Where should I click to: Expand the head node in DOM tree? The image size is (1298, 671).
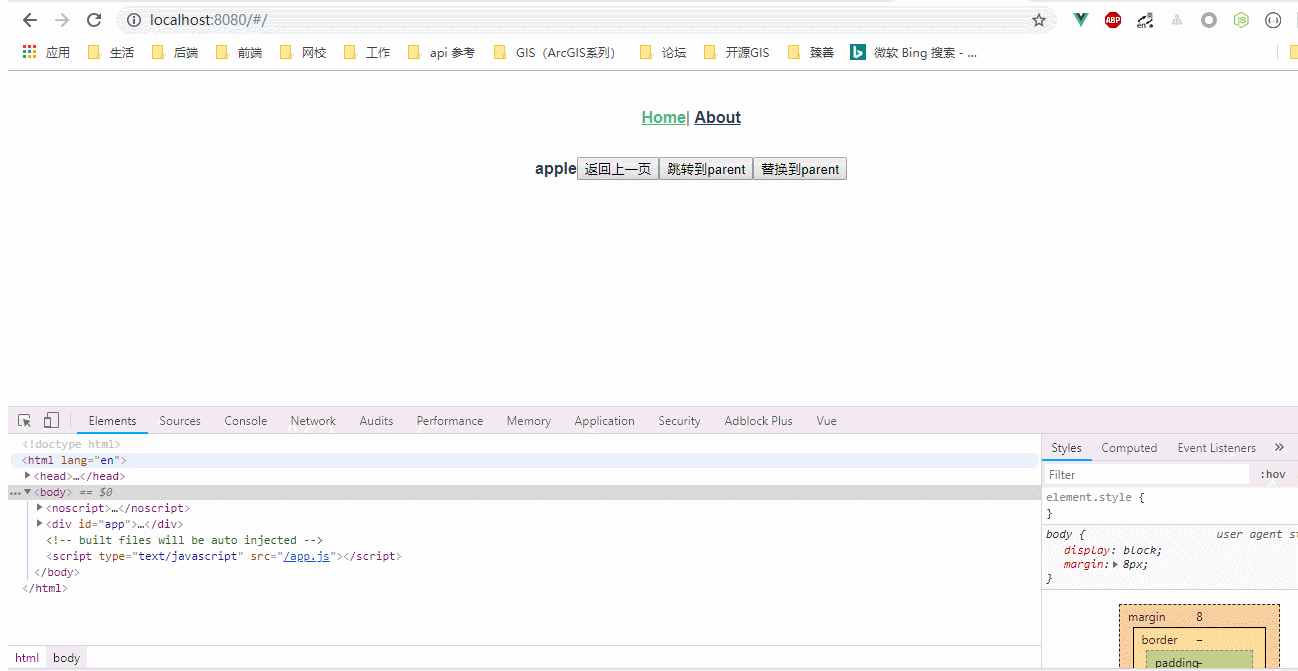(28, 476)
